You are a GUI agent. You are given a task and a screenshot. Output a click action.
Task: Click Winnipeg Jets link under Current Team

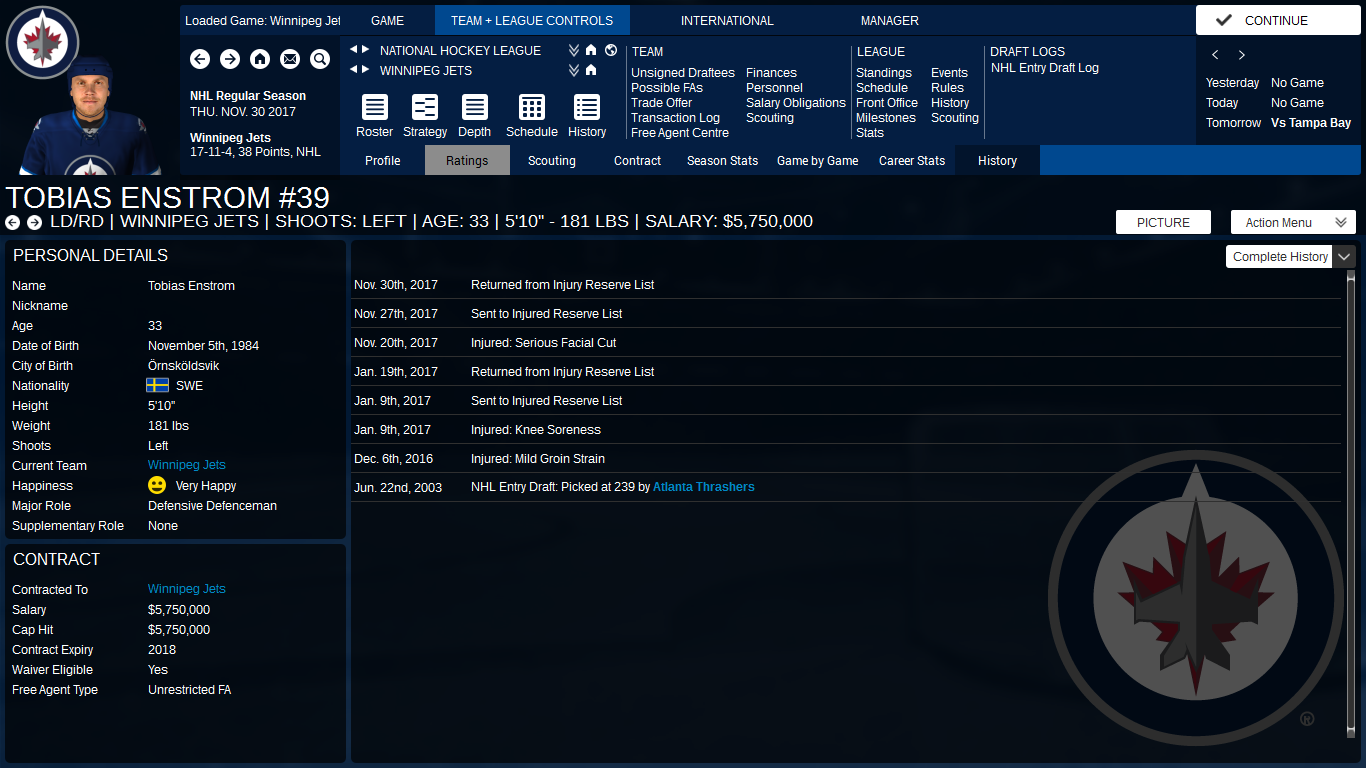tap(187, 465)
